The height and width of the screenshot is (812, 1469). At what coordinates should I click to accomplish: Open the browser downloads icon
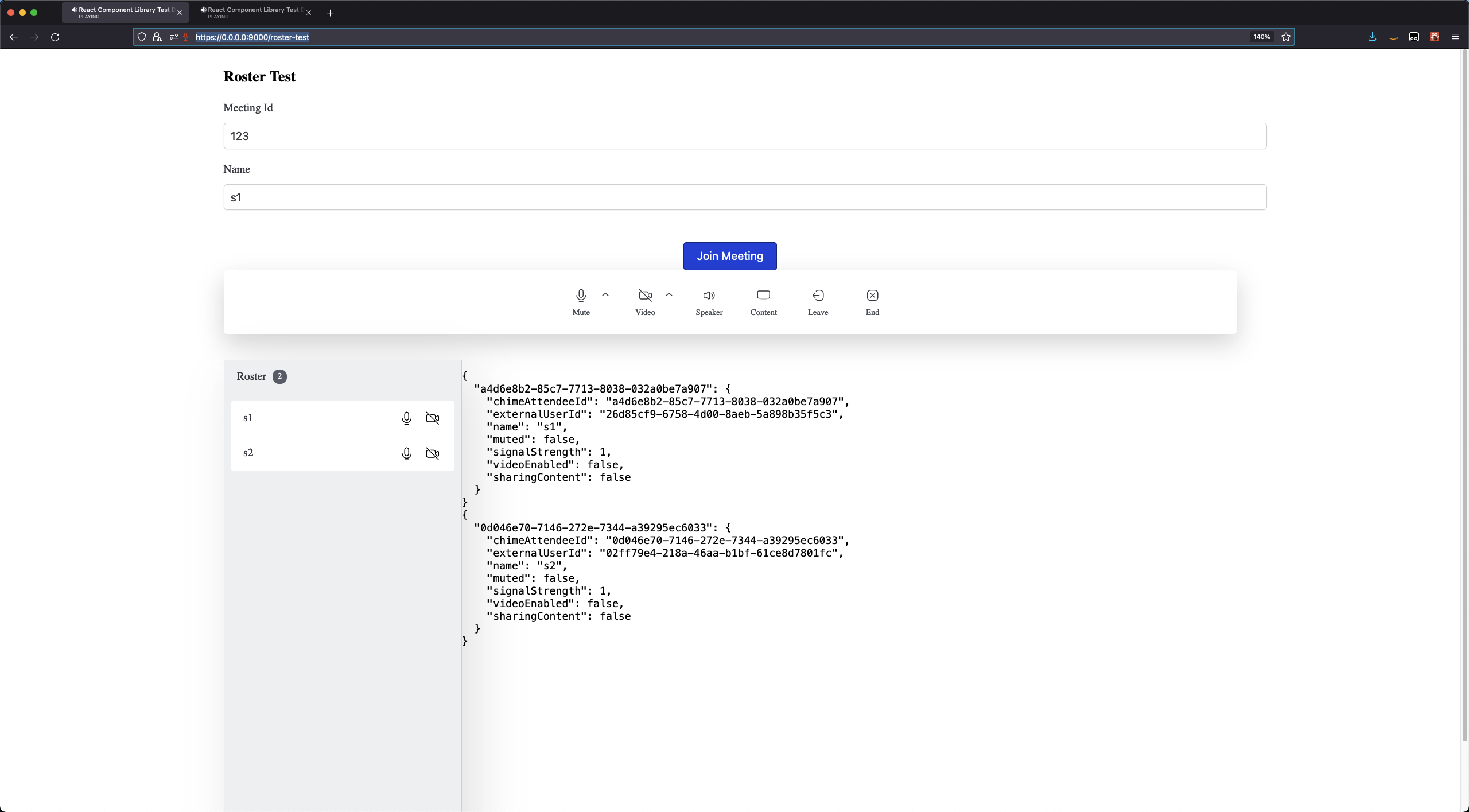point(1372,37)
